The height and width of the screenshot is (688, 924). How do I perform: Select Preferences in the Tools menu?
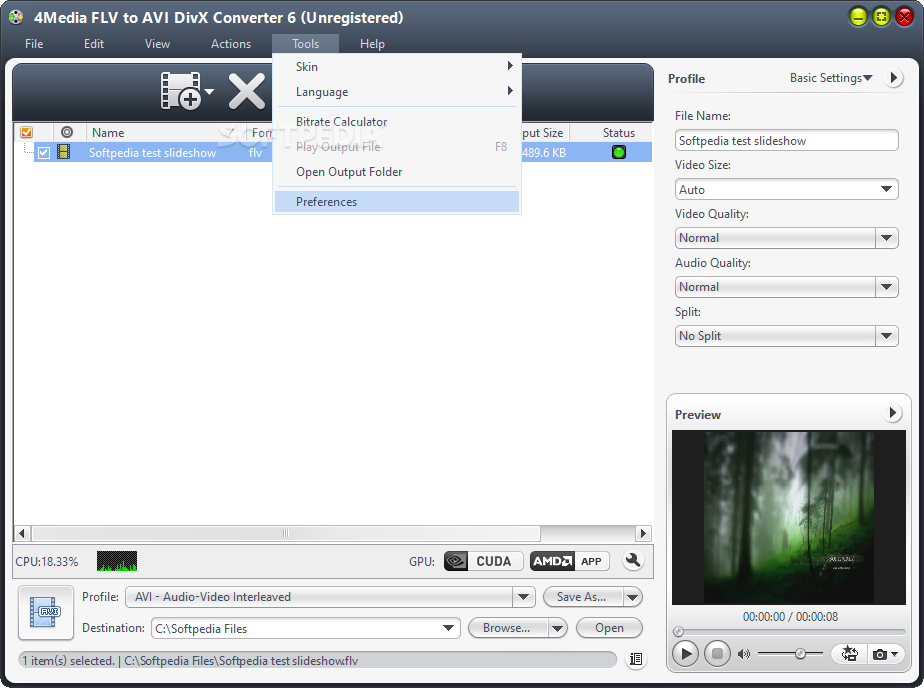pyautogui.click(x=397, y=201)
